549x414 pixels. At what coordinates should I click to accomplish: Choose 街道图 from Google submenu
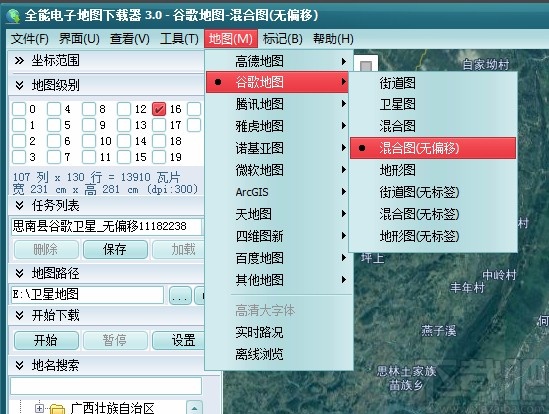pyautogui.click(x=433, y=83)
